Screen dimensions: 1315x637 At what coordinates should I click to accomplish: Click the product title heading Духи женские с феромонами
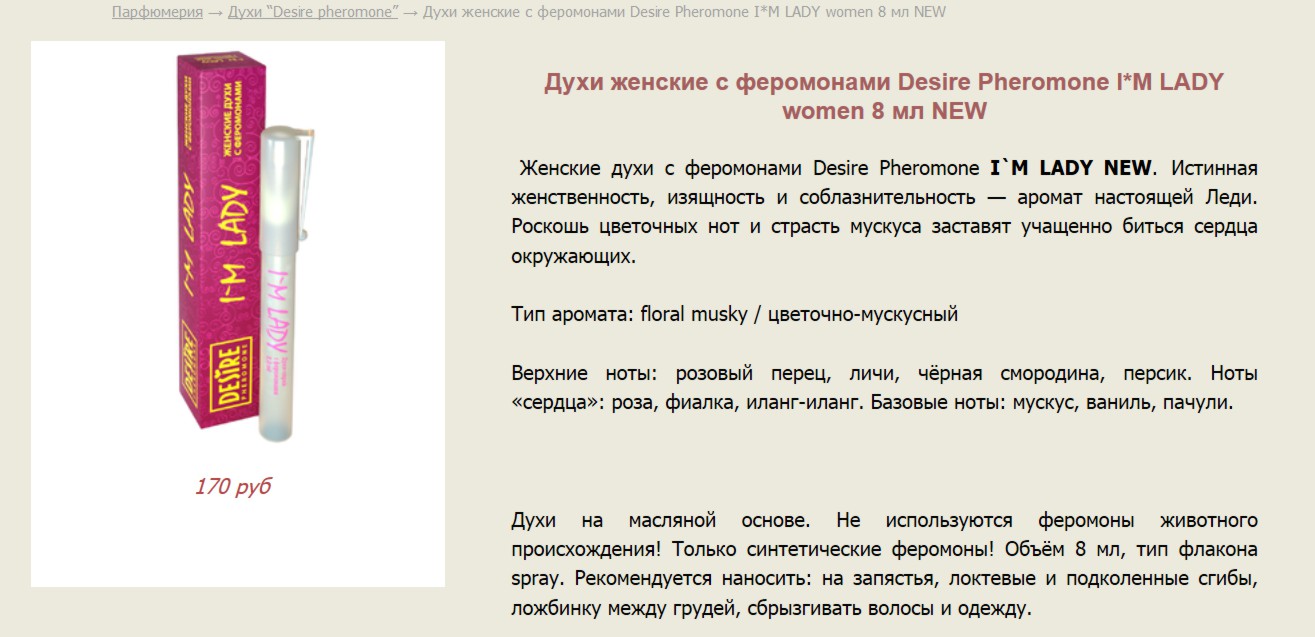click(884, 96)
